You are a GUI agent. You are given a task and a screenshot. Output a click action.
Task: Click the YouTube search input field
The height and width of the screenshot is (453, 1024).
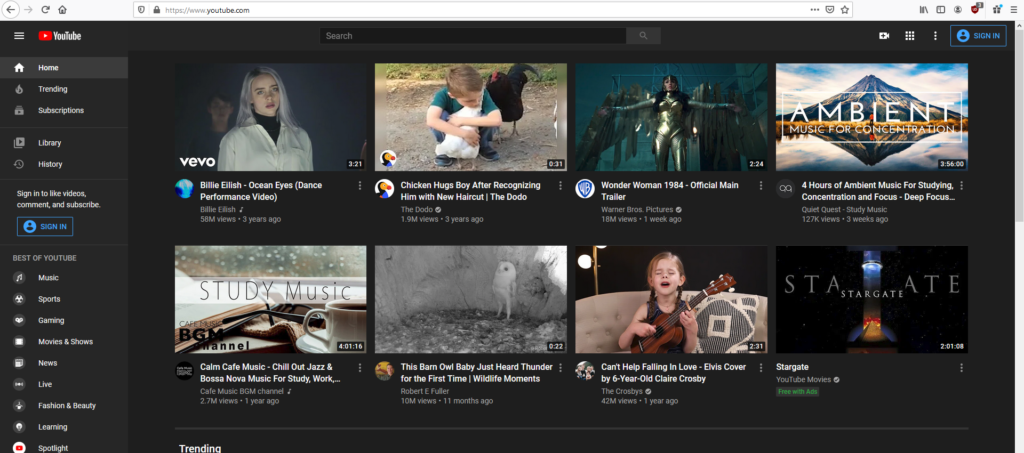tap(473, 36)
